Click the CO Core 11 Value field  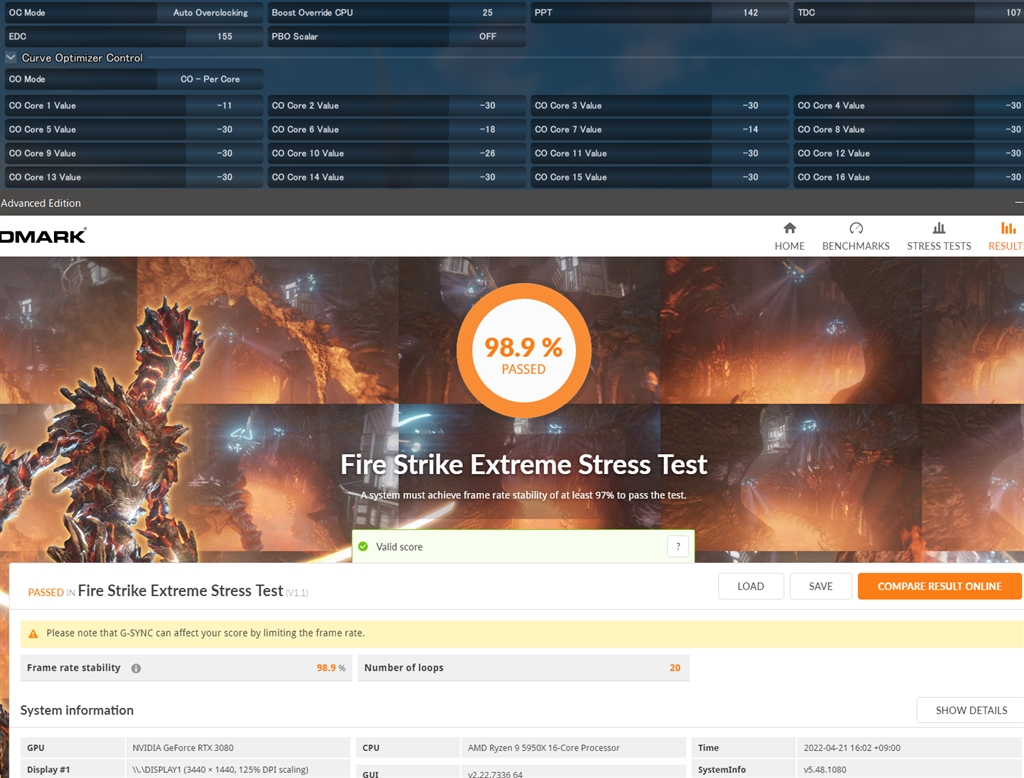coord(750,154)
